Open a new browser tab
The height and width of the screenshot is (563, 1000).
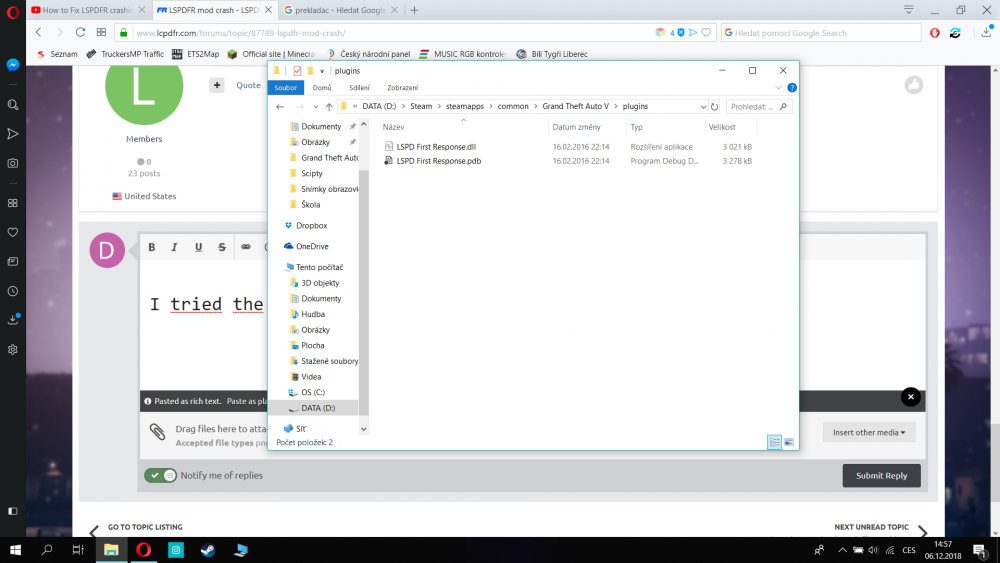[x=415, y=10]
